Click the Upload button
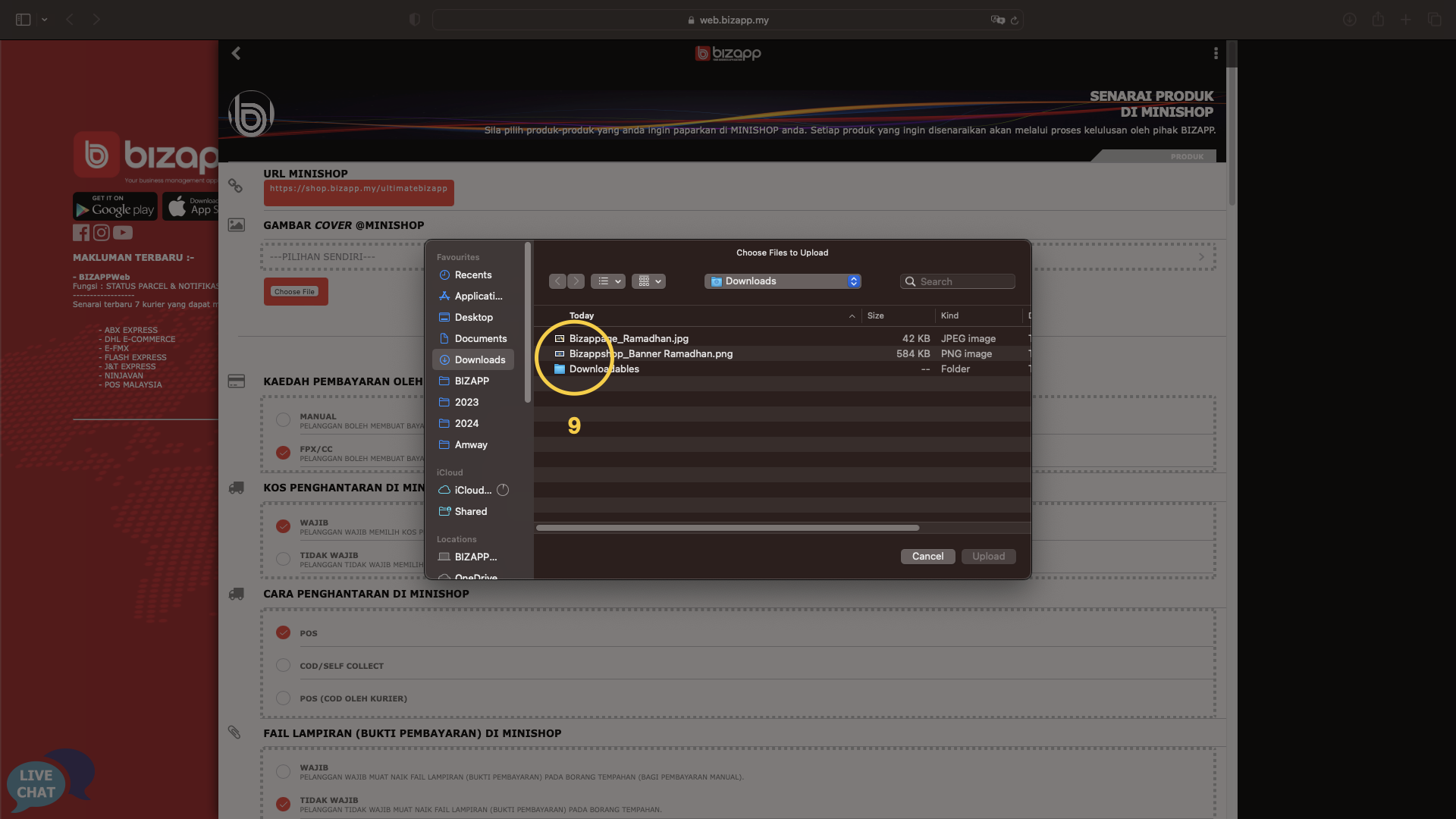This screenshot has width=1456, height=819. click(x=989, y=557)
